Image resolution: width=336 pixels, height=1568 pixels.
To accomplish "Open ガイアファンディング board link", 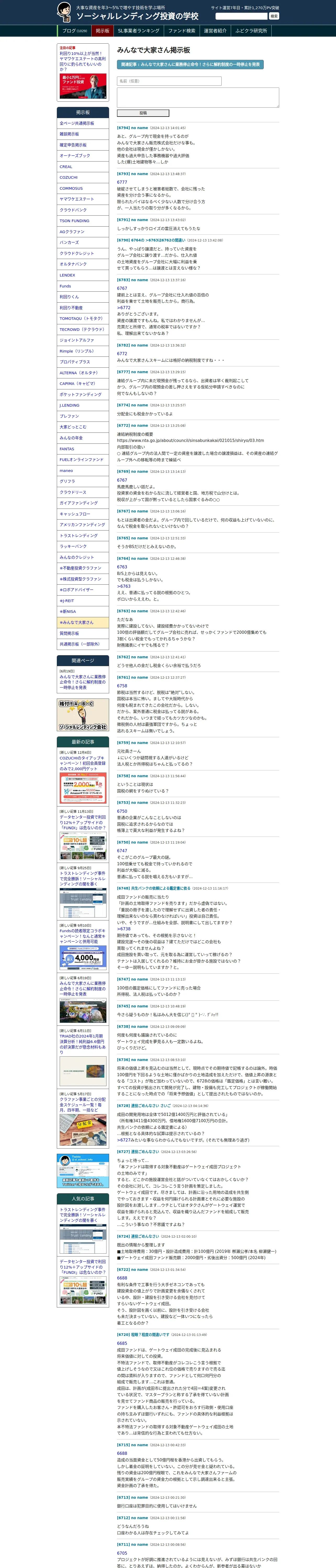I will (x=83, y=503).
